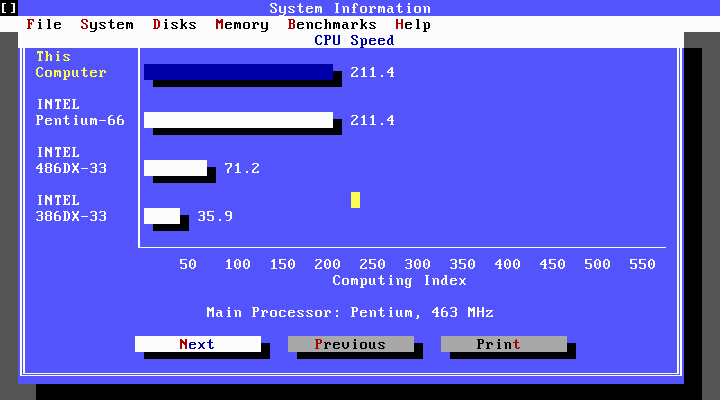Click the 211.4 value beside This Computer
The height and width of the screenshot is (400, 720).
click(372, 72)
